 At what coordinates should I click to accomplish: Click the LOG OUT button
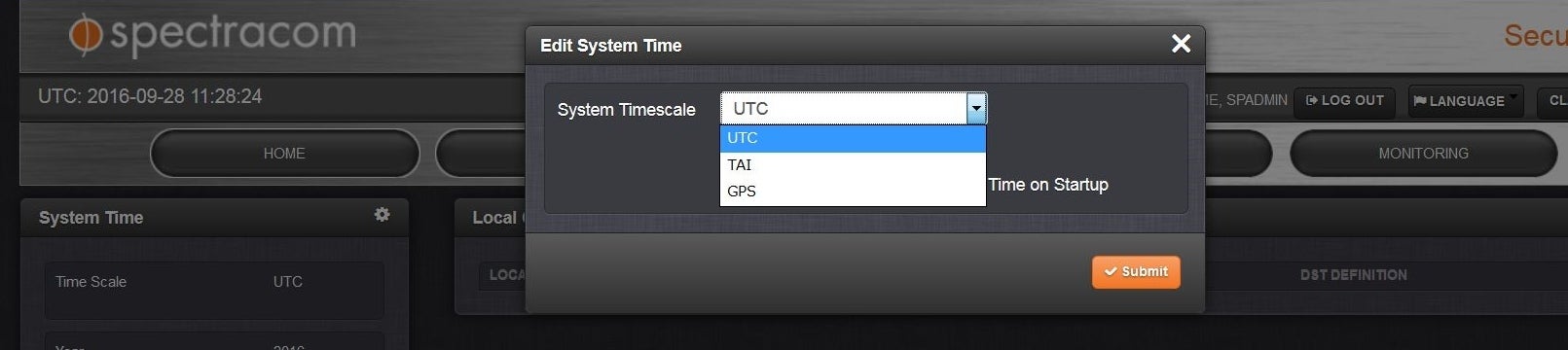pos(1344,101)
